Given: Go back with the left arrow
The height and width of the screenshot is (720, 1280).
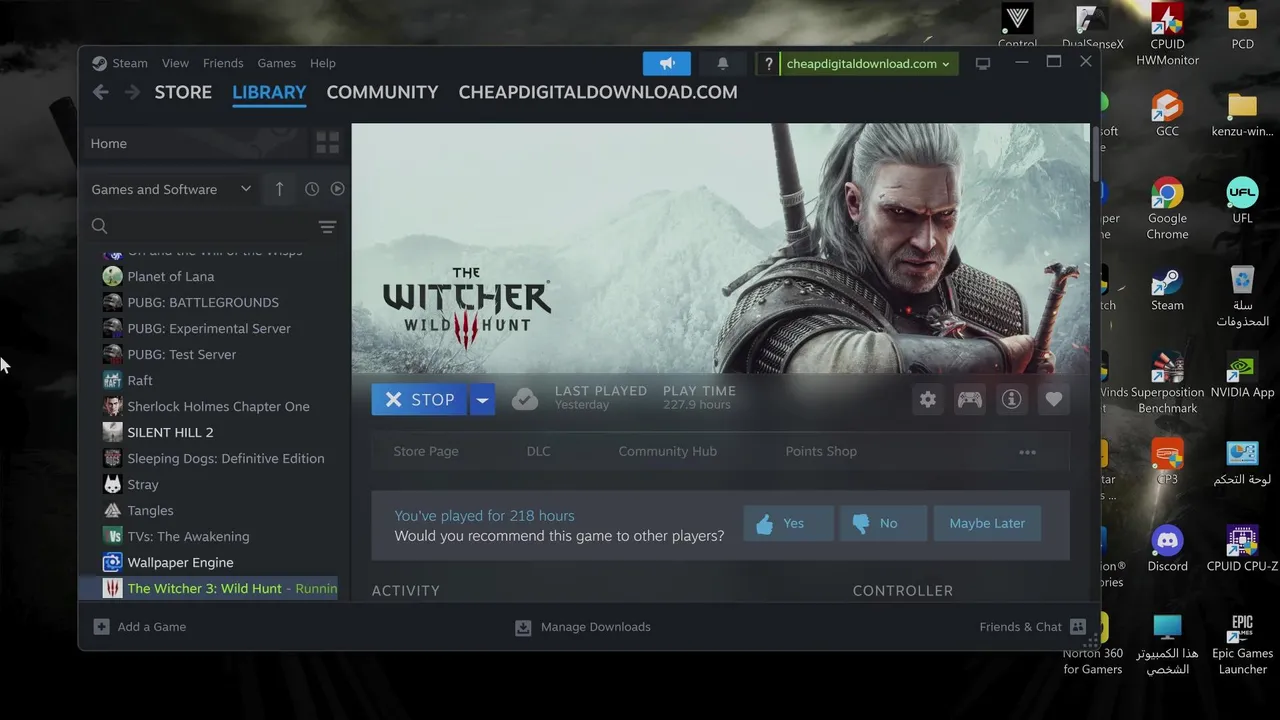Looking at the screenshot, I should coord(100,92).
